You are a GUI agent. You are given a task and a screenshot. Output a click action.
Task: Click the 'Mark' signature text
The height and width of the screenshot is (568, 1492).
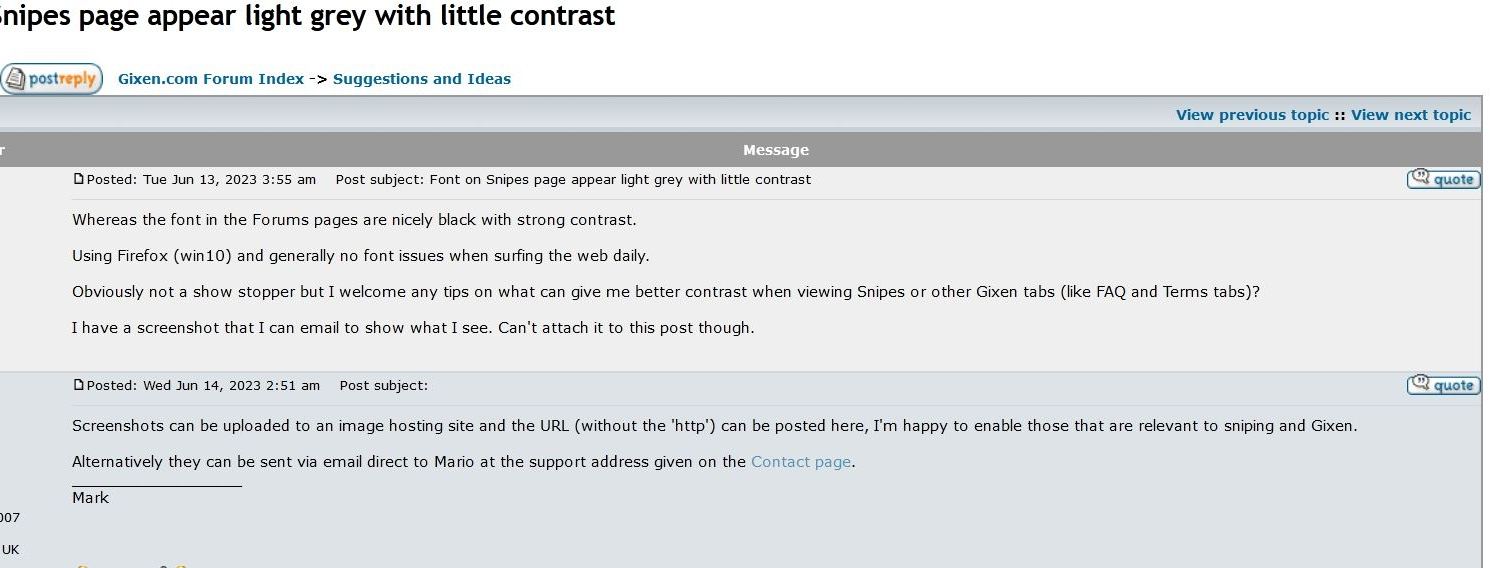90,498
